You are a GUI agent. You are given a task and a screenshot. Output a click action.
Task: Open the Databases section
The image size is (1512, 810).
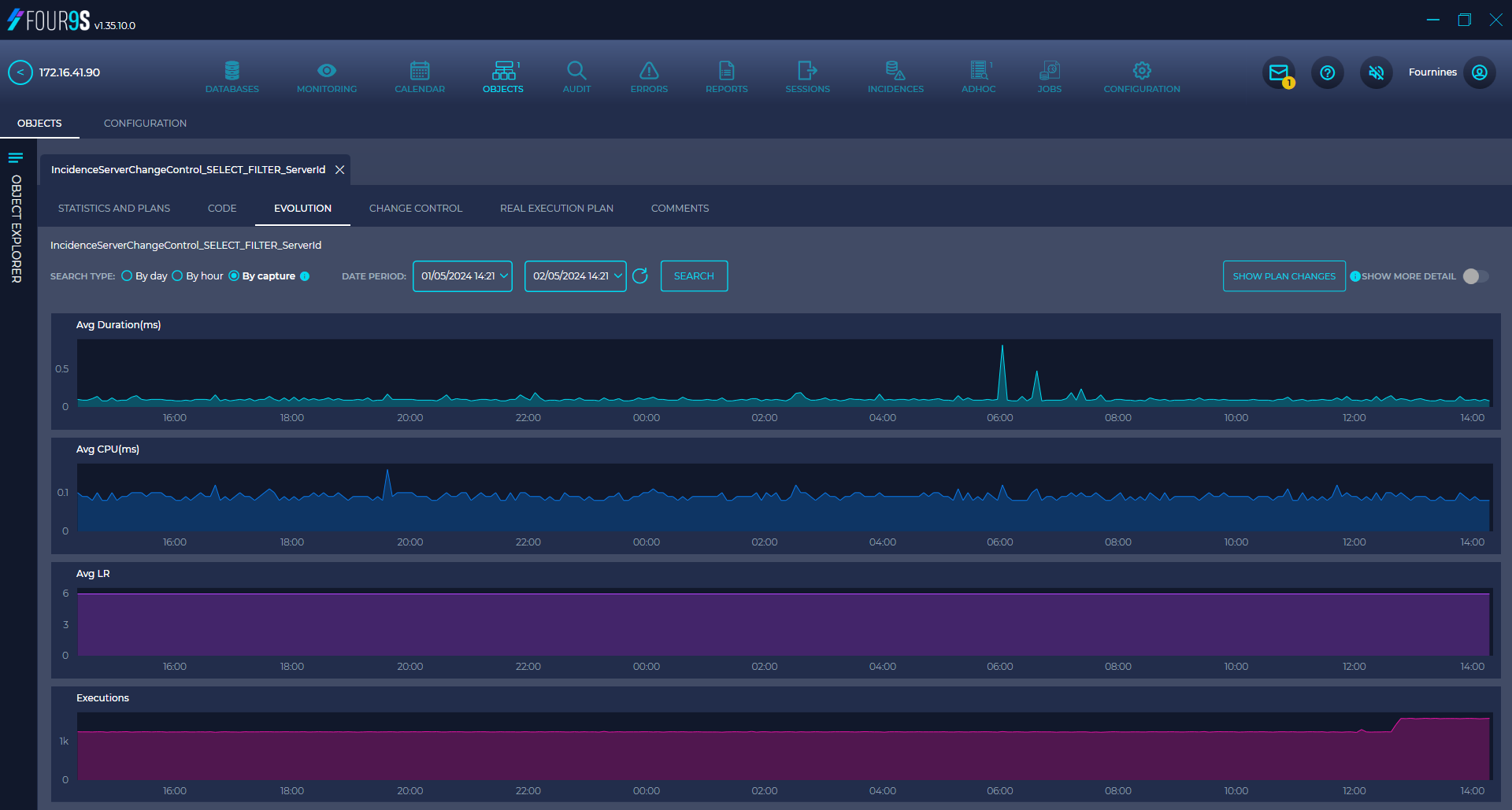click(x=232, y=76)
